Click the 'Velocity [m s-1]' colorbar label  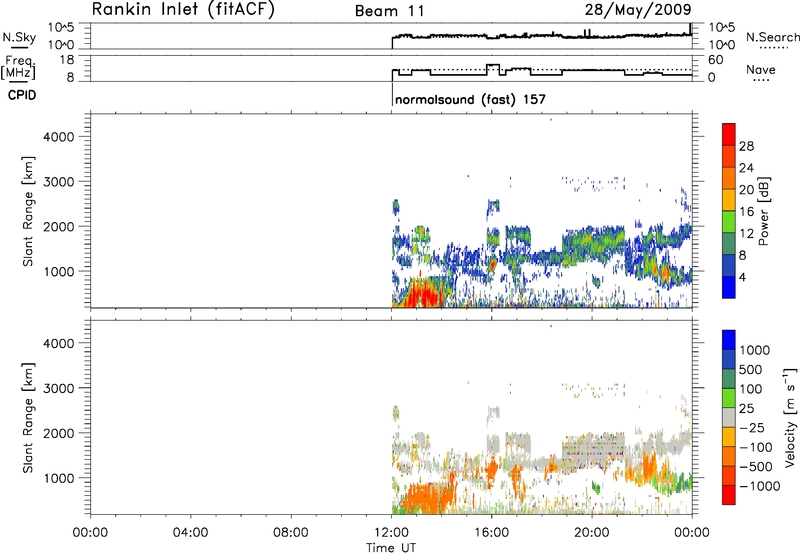[790, 417]
